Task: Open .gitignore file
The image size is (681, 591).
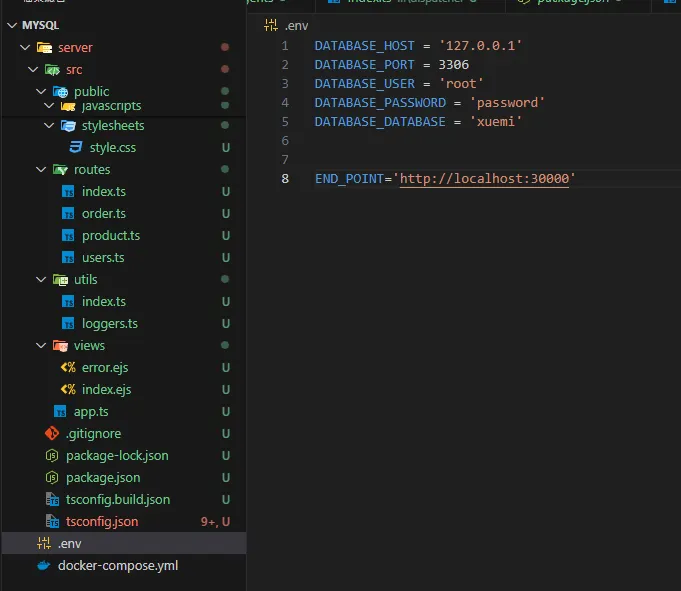Action: coord(93,434)
